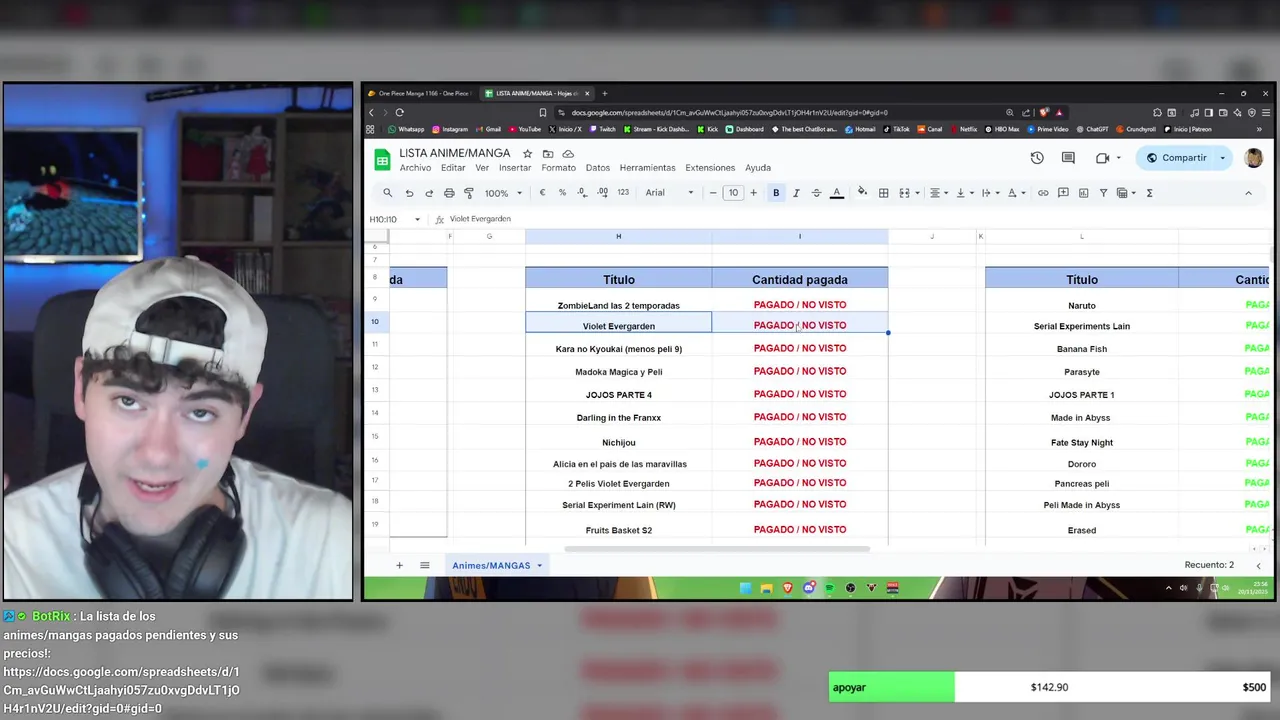Click the Compartir button
Viewport: 1280px width, 720px height.
1178,158
